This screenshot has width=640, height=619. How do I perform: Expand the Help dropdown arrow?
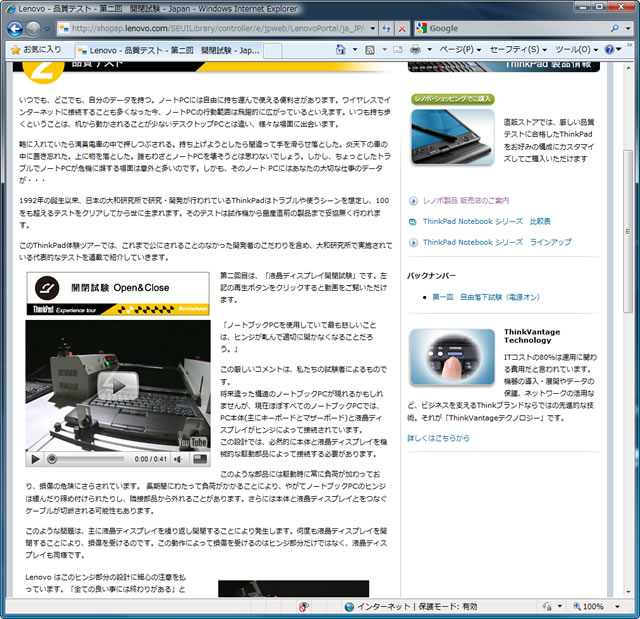click(619, 50)
